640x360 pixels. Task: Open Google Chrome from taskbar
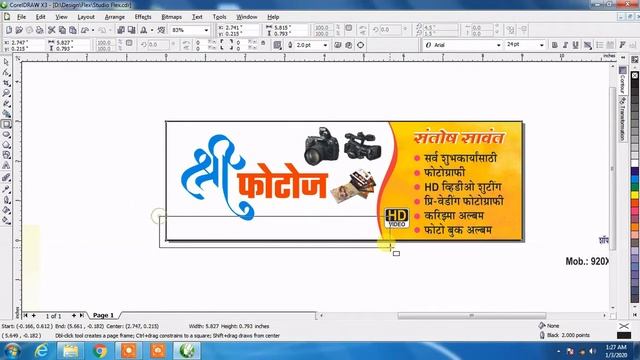coord(99,351)
